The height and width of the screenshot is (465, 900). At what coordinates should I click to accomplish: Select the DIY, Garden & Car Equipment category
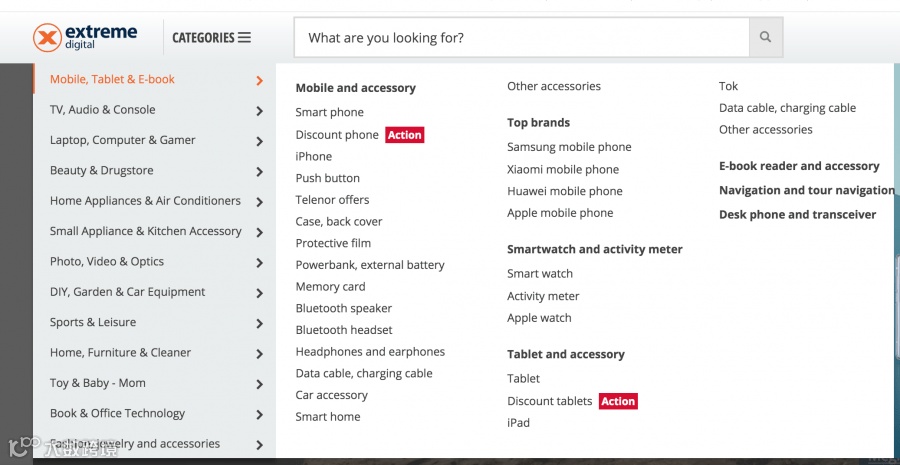pyautogui.click(x=127, y=292)
